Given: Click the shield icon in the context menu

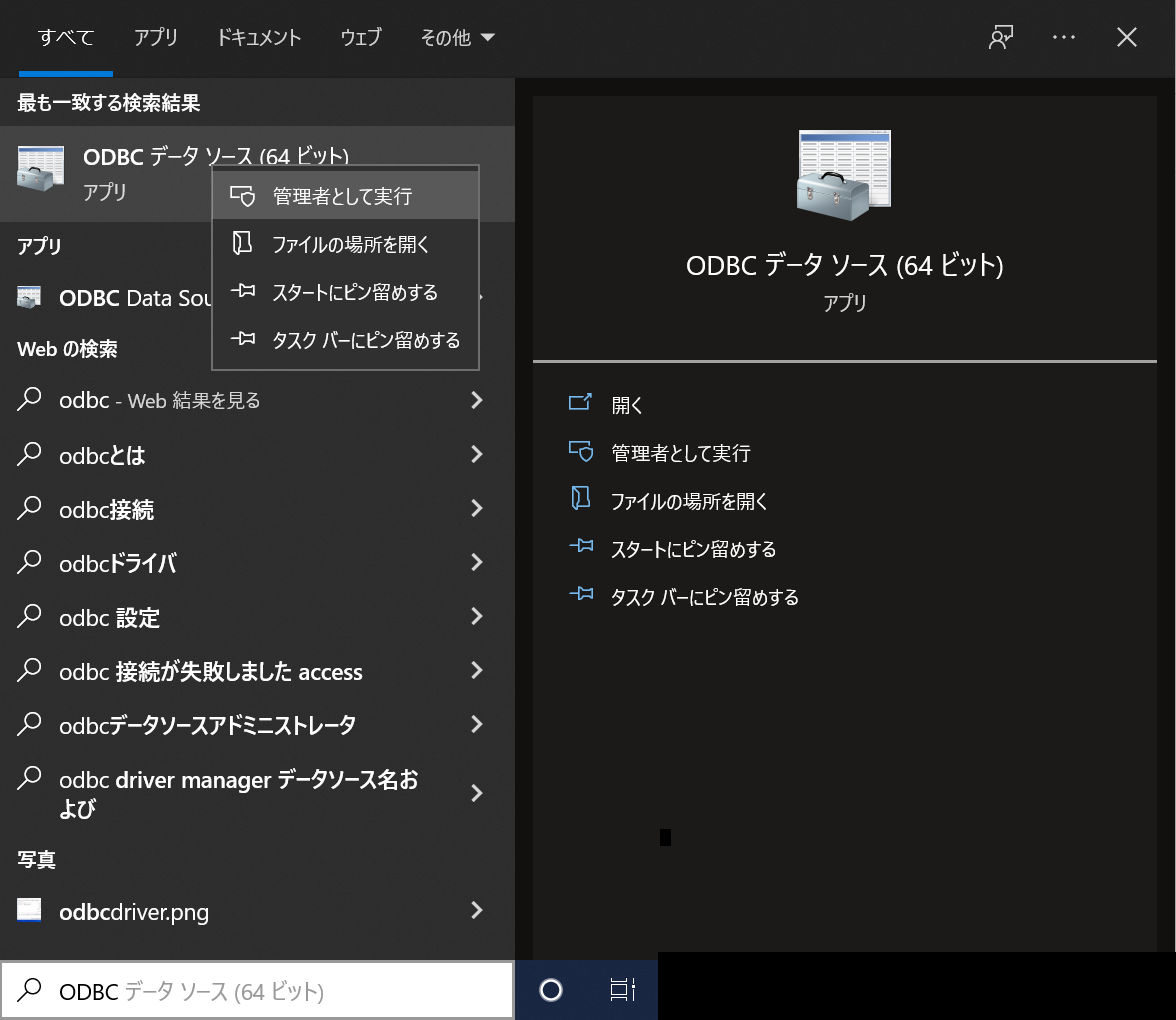Looking at the screenshot, I should pos(242,196).
